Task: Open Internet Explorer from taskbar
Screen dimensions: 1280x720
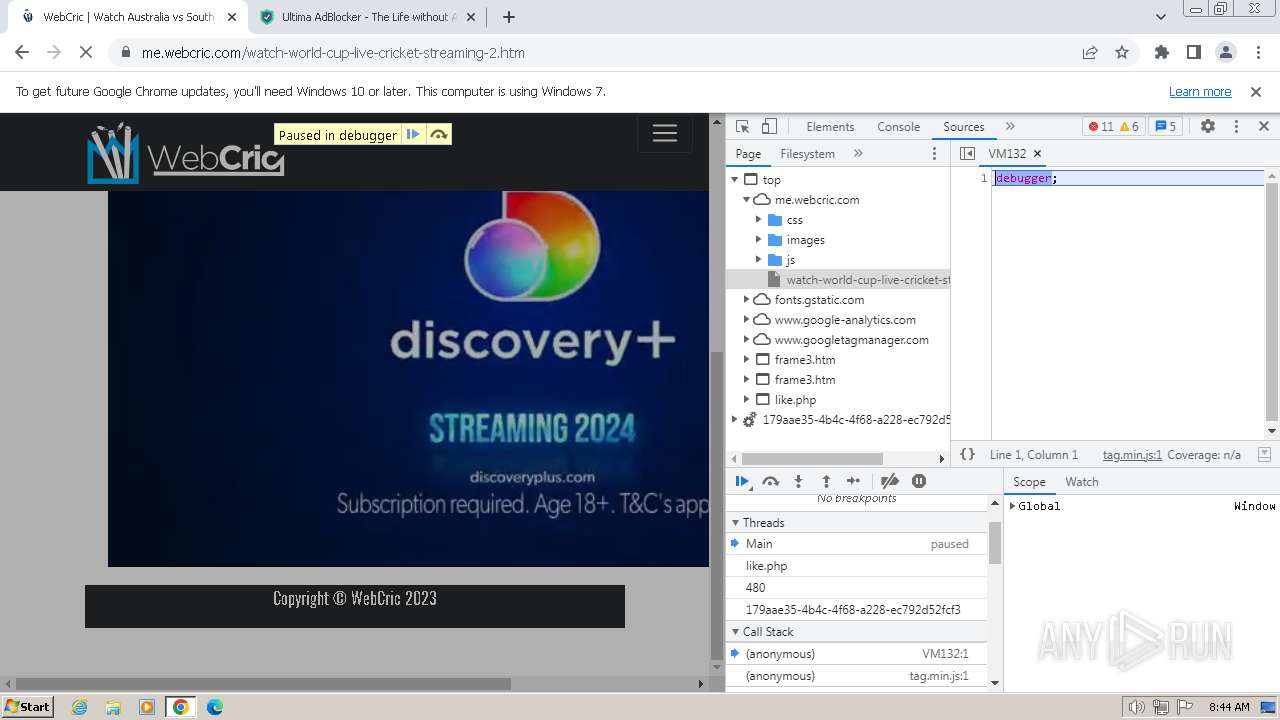Action: pos(79,706)
